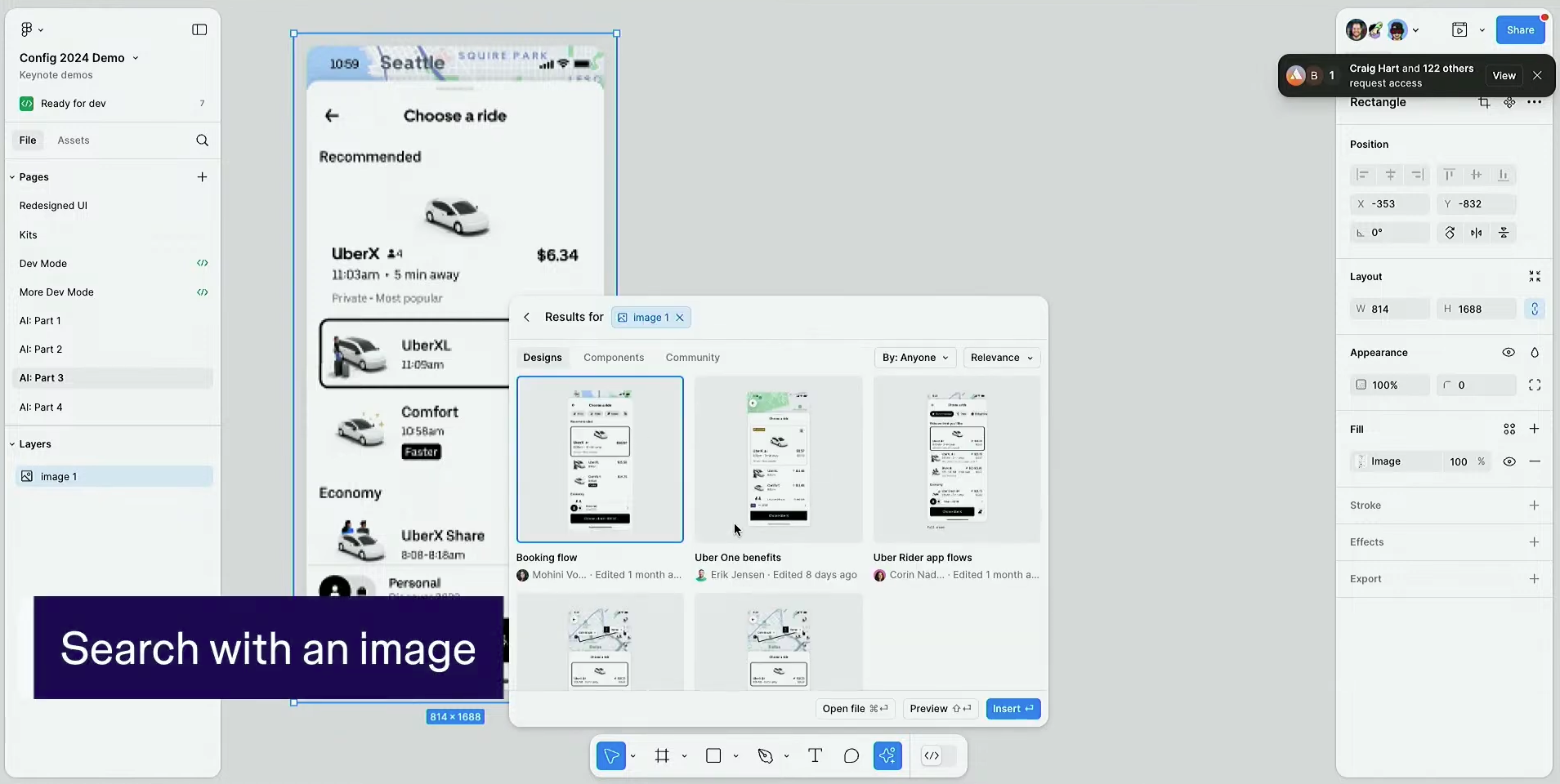
Task: Click the Preview button
Action: coord(940,709)
